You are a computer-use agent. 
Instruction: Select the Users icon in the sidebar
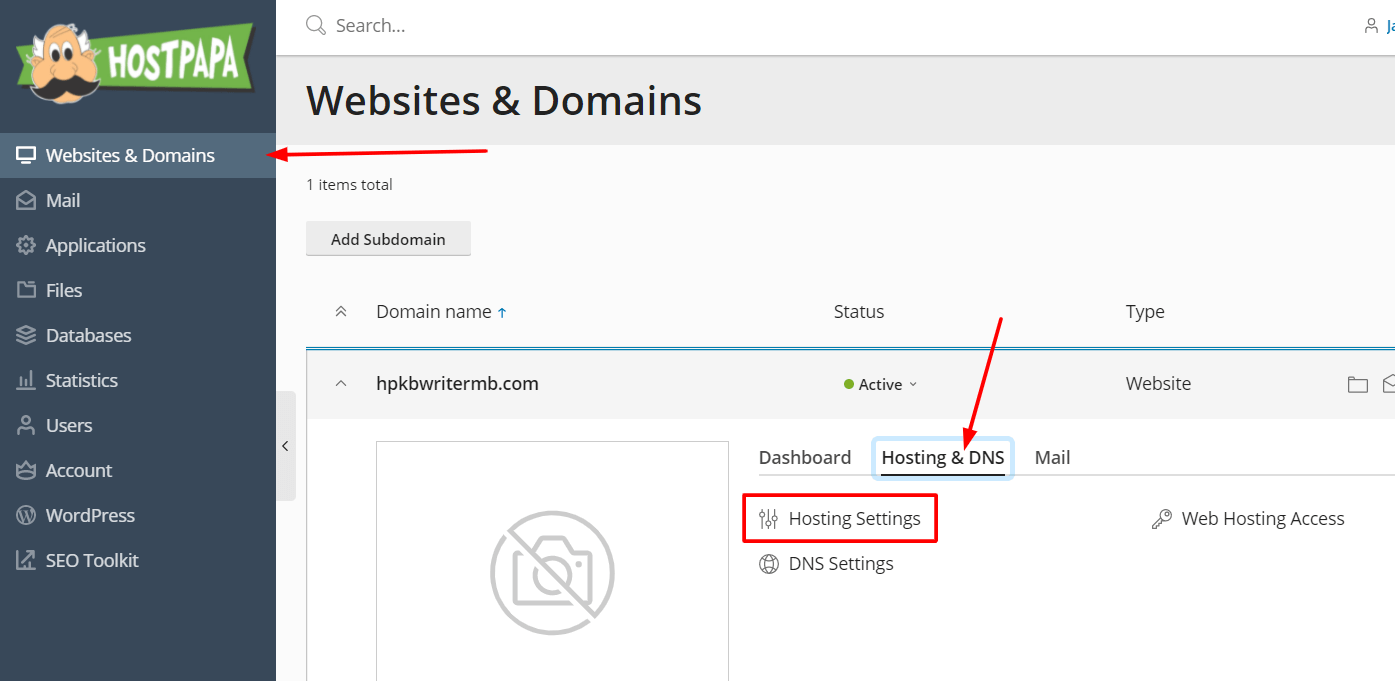click(25, 425)
